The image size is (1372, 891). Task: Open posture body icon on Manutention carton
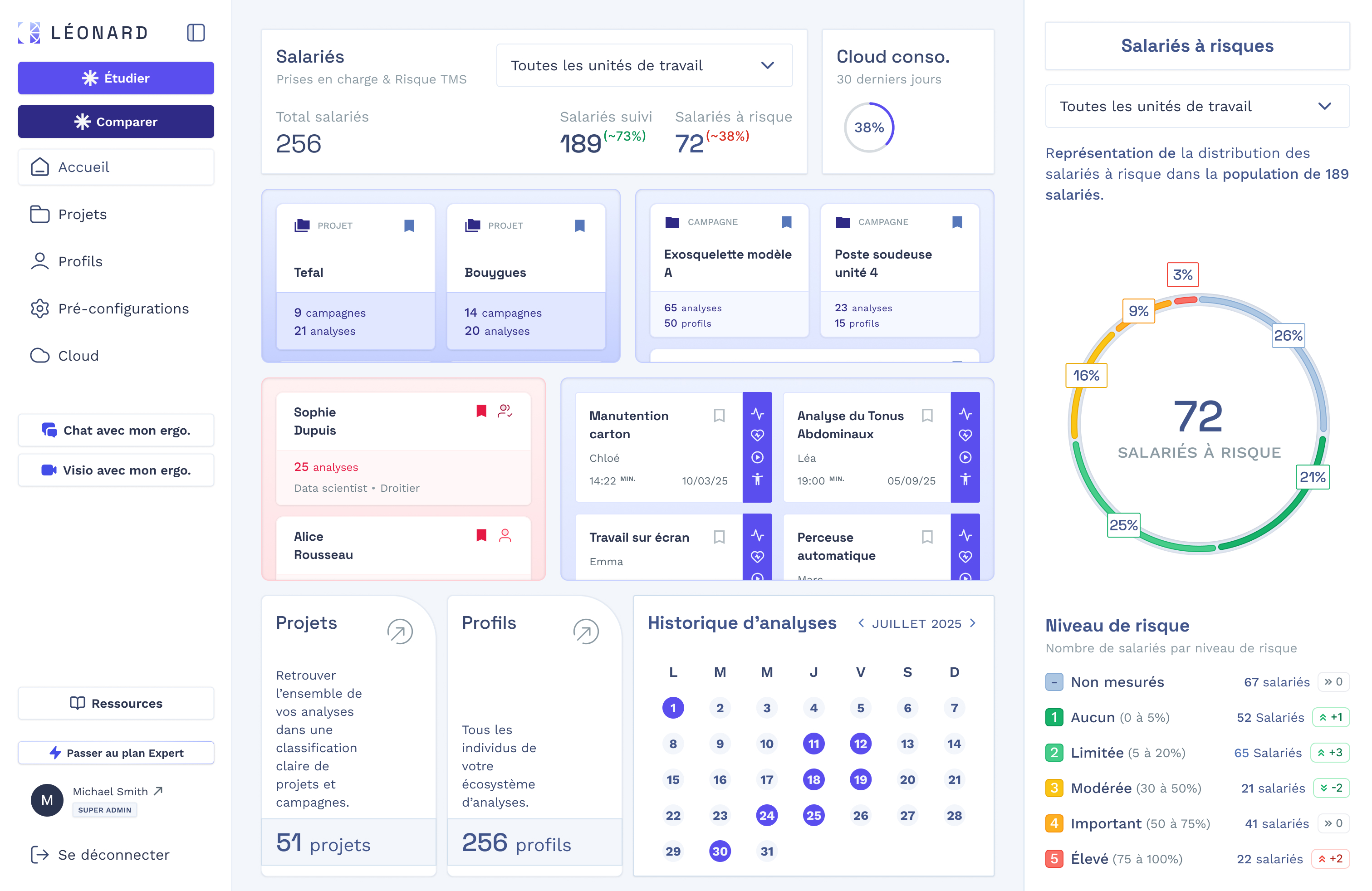(758, 479)
